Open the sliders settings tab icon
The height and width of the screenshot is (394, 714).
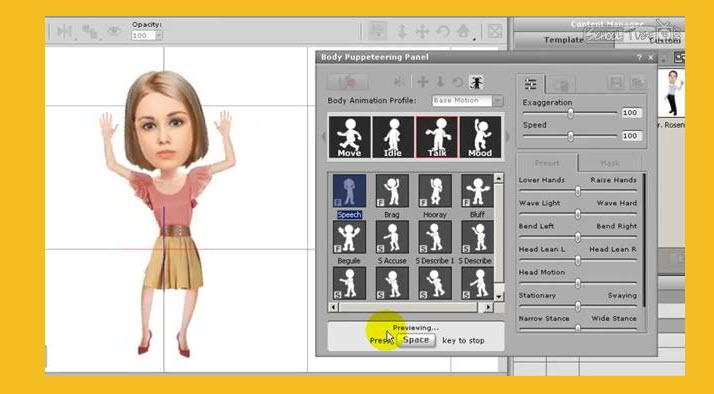click(x=530, y=84)
